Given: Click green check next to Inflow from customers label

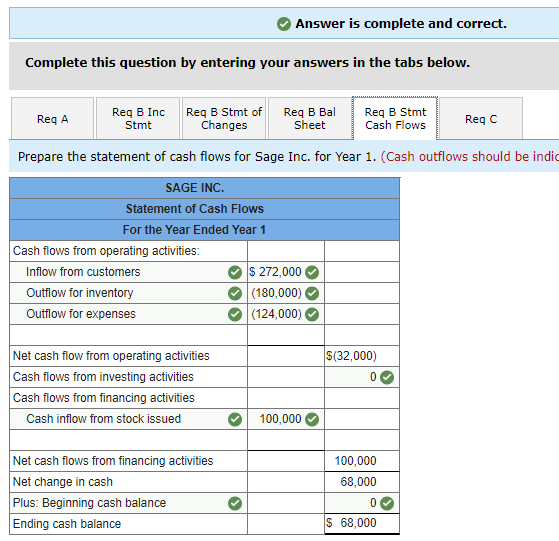Looking at the screenshot, I should [235, 273].
